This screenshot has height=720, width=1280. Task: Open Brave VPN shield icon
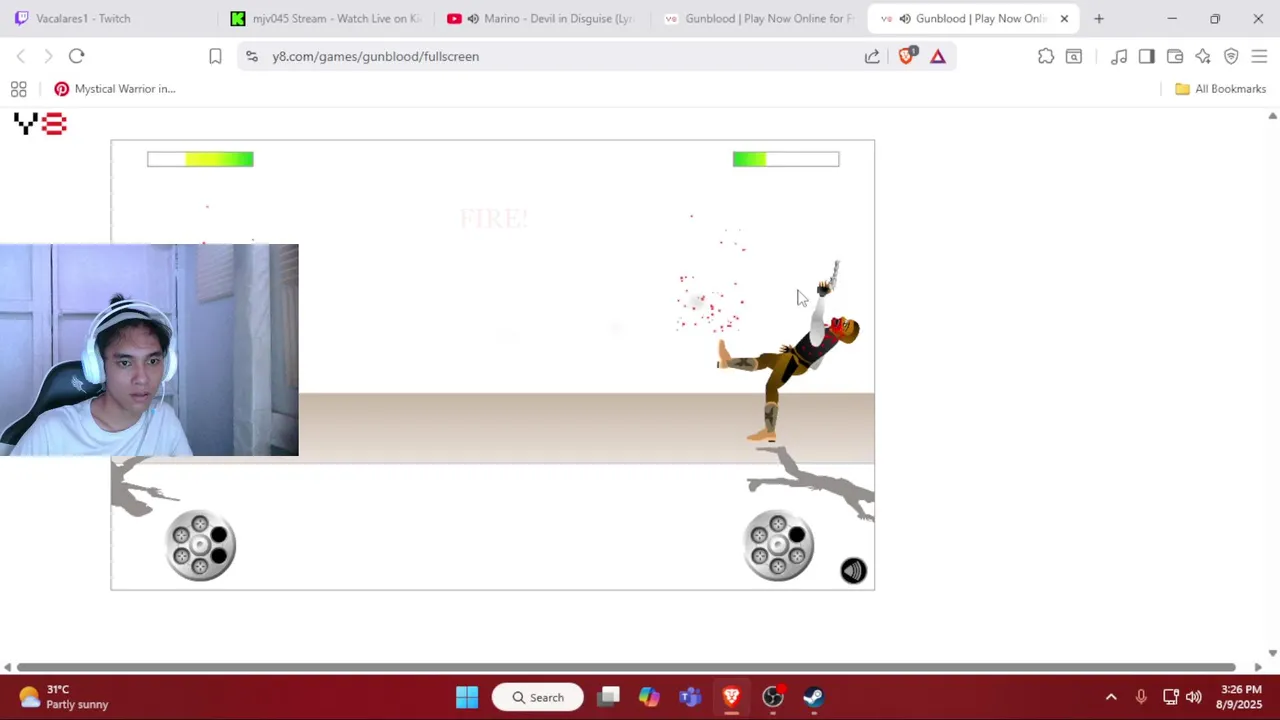(x=1231, y=56)
